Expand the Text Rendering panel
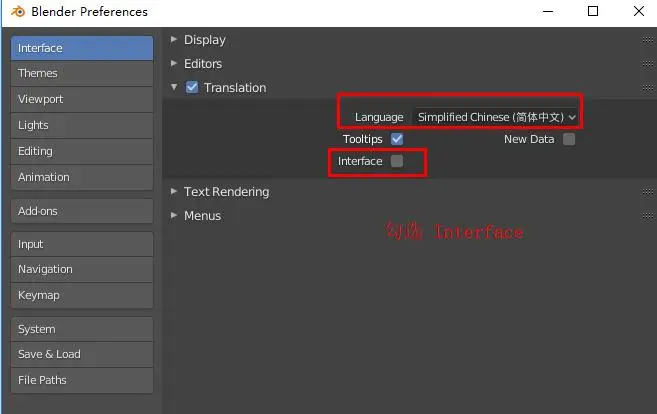The height and width of the screenshot is (414, 657). (174, 191)
